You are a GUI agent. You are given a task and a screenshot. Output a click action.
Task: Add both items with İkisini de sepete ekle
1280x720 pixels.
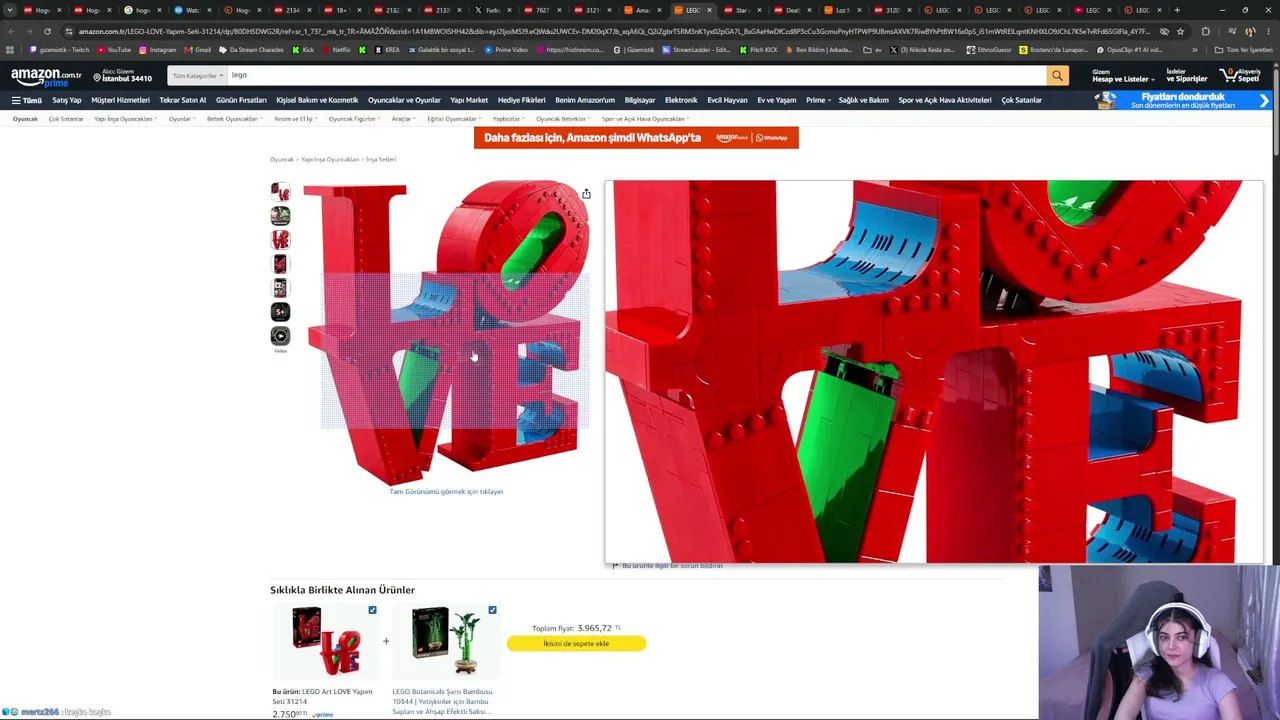(576, 643)
